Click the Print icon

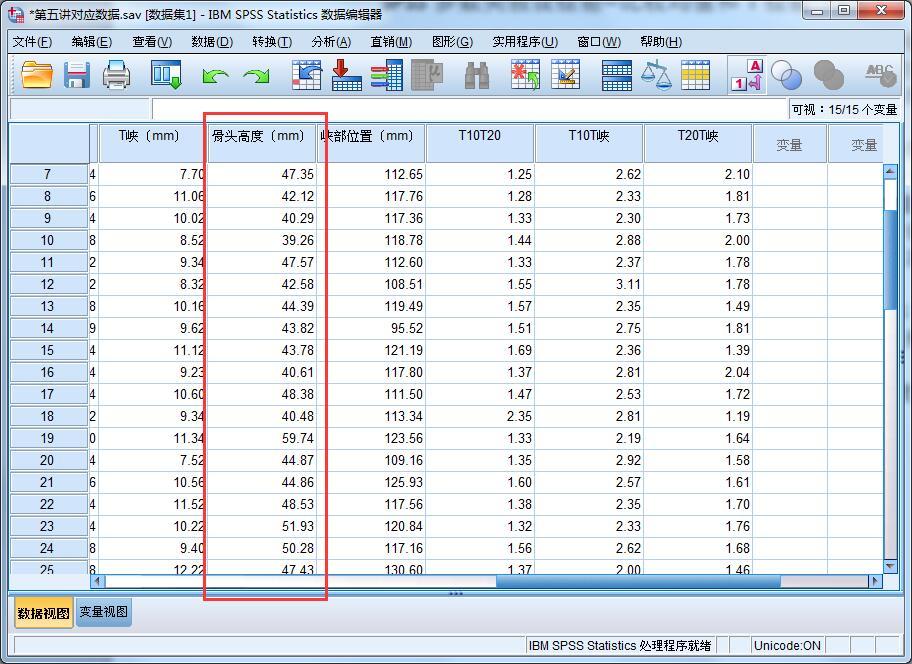(x=116, y=75)
